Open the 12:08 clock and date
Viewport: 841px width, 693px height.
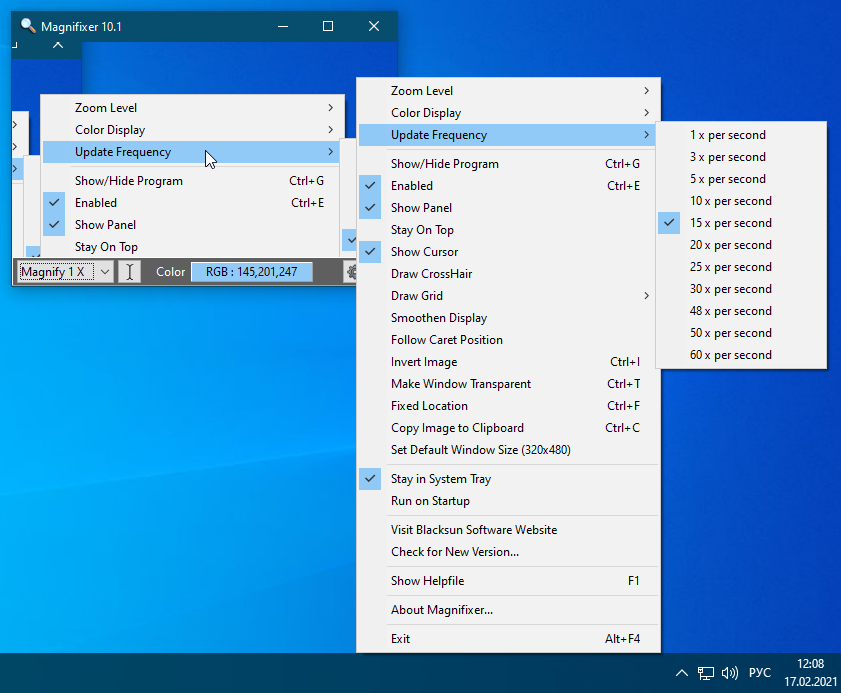coord(810,673)
